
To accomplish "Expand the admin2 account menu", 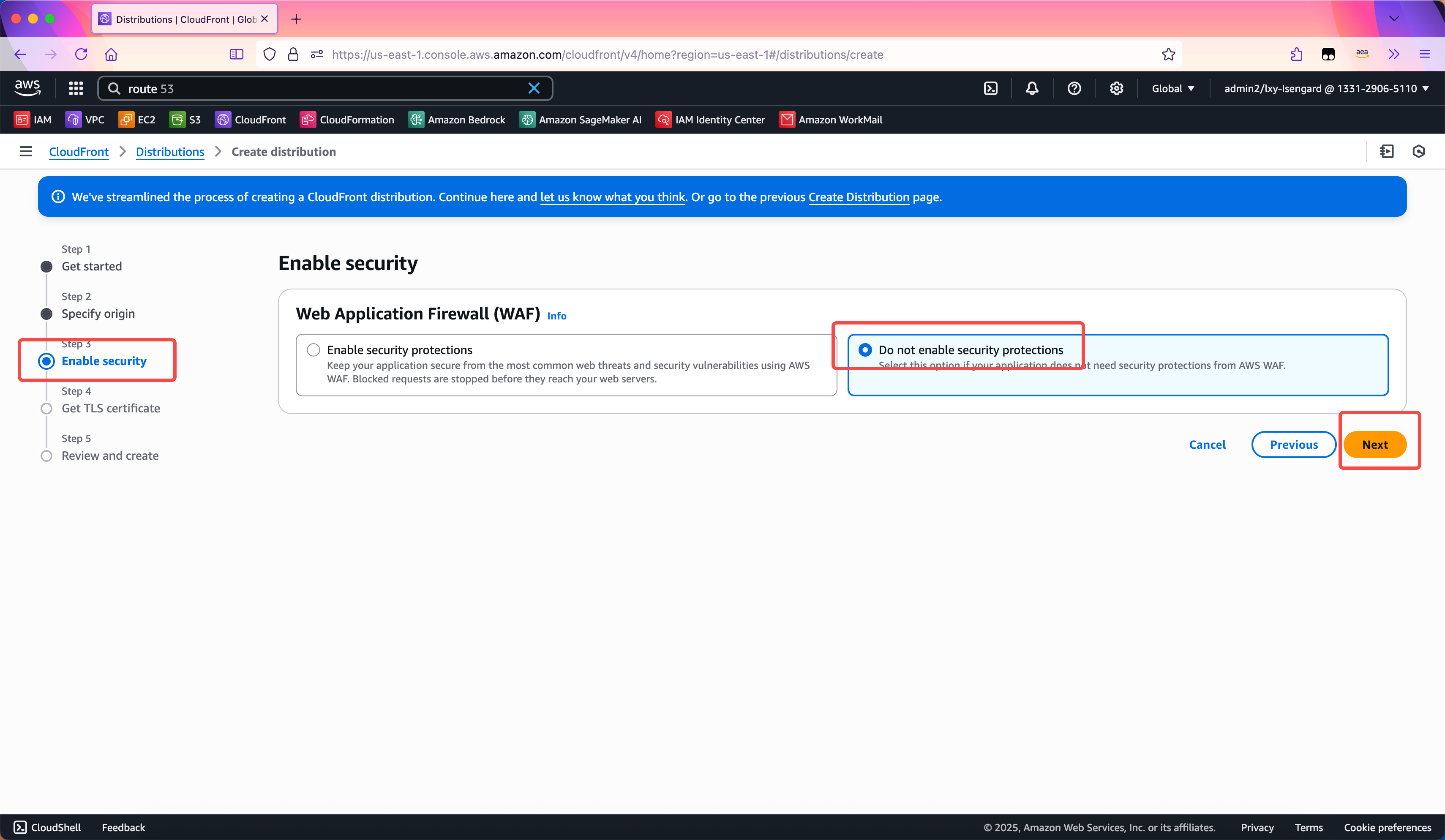I will (1326, 88).
